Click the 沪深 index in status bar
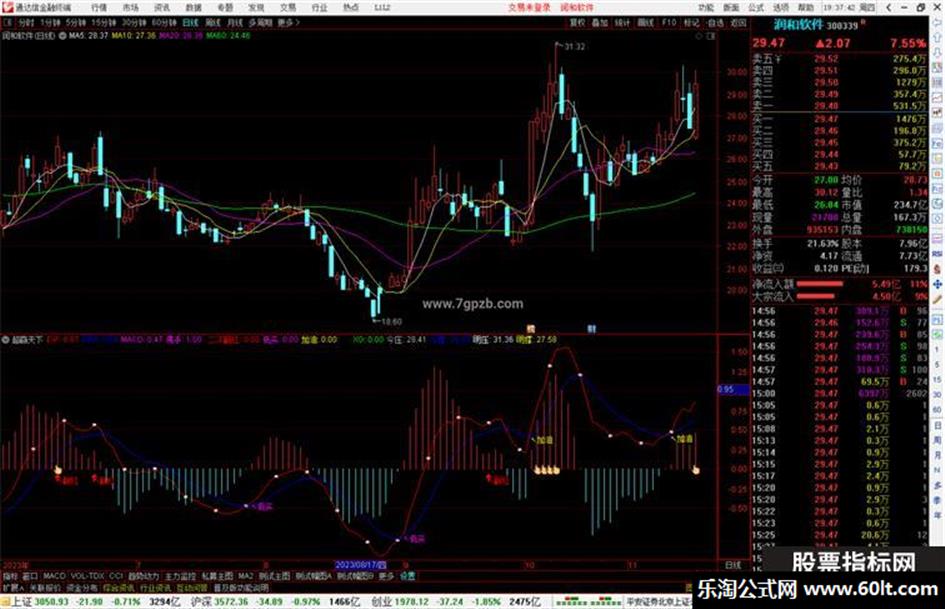The height and width of the screenshot is (609, 945). [x=200, y=602]
